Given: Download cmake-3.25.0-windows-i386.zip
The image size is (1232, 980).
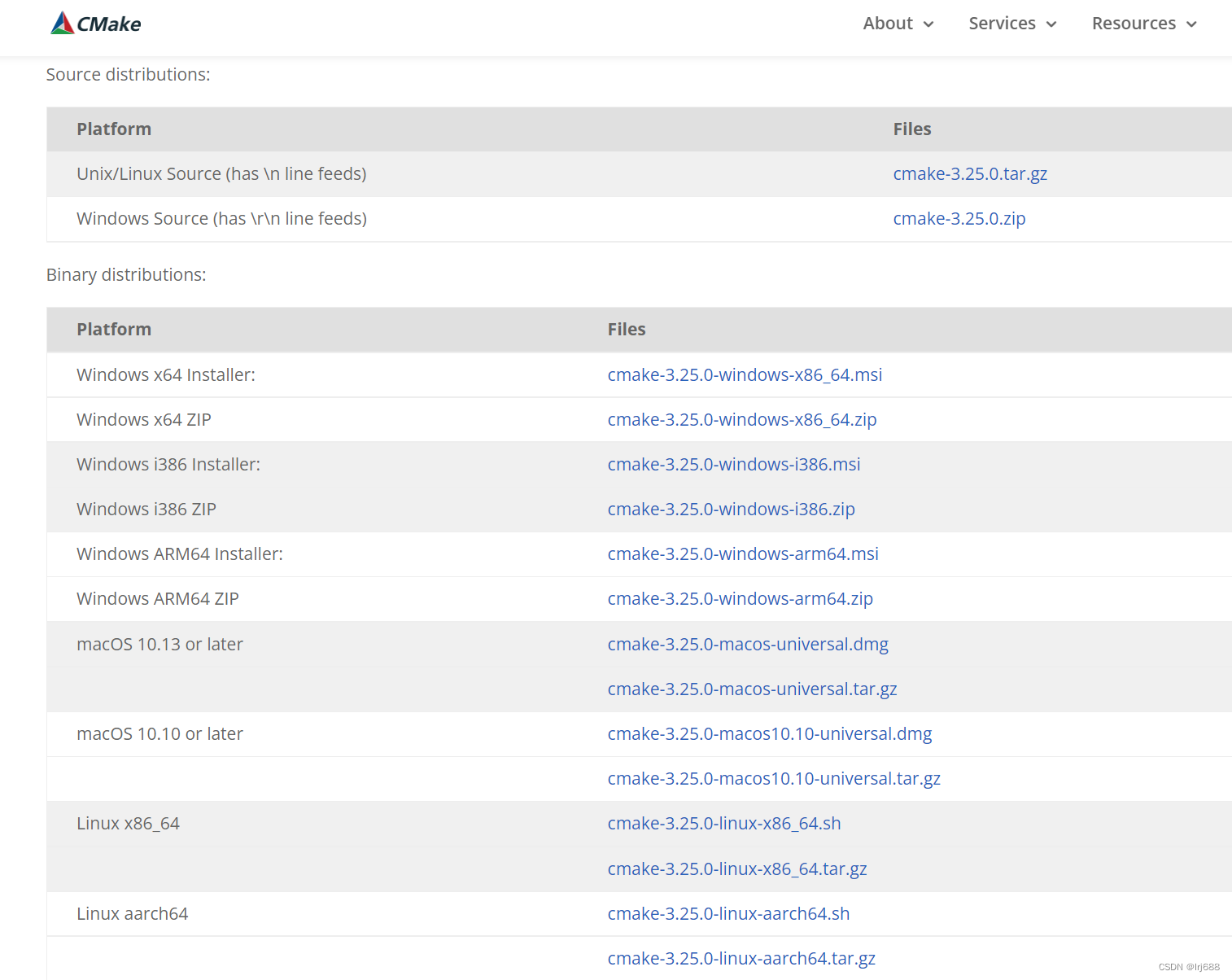Looking at the screenshot, I should point(731,509).
